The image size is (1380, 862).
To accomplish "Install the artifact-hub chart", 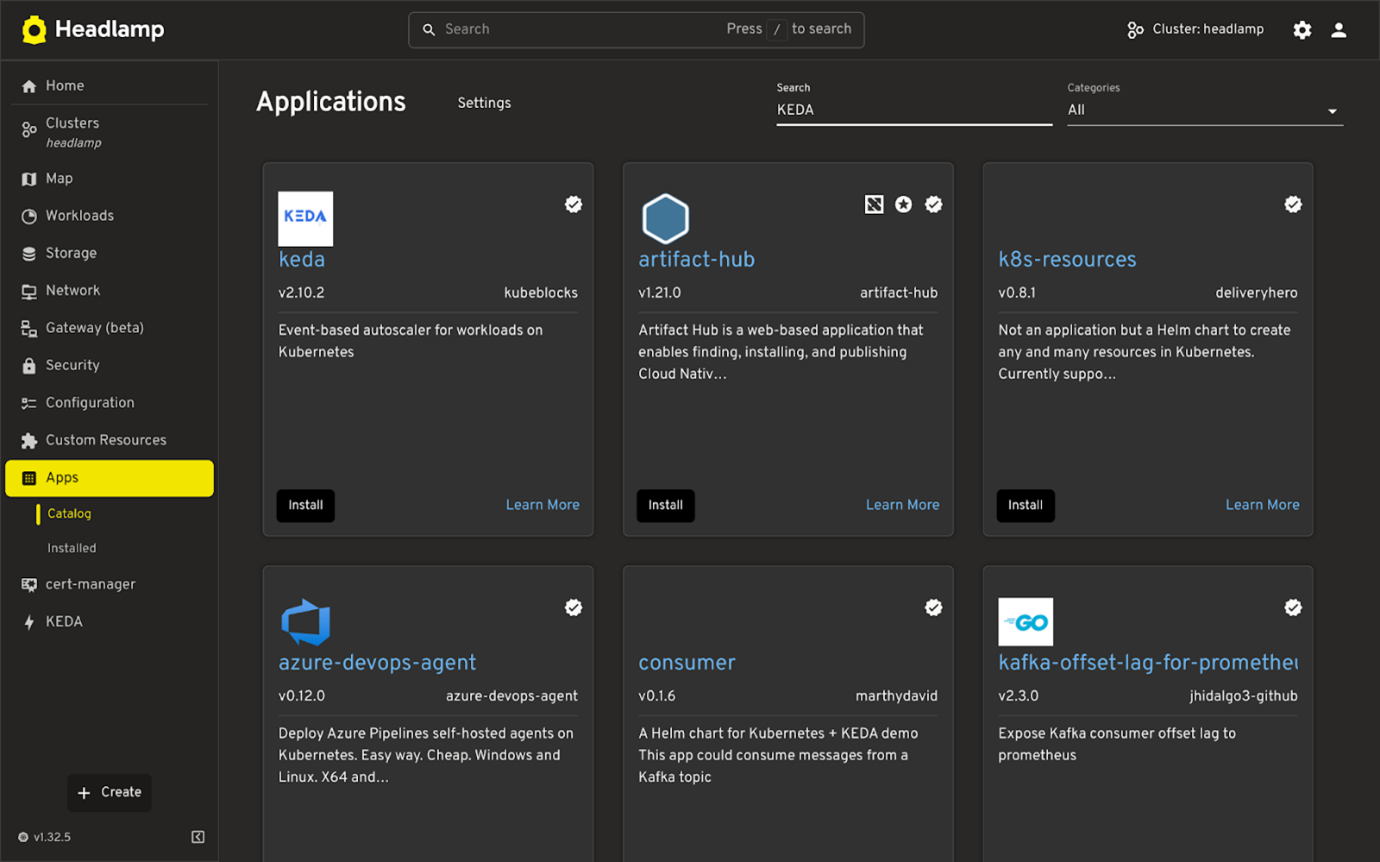I will click(666, 505).
